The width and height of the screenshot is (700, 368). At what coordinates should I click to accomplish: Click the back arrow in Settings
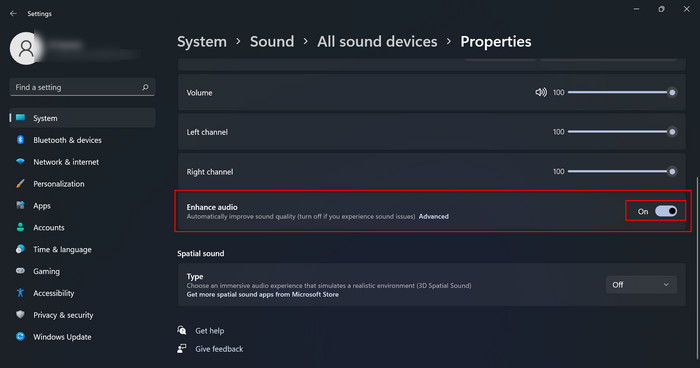[x=13, y=13]
